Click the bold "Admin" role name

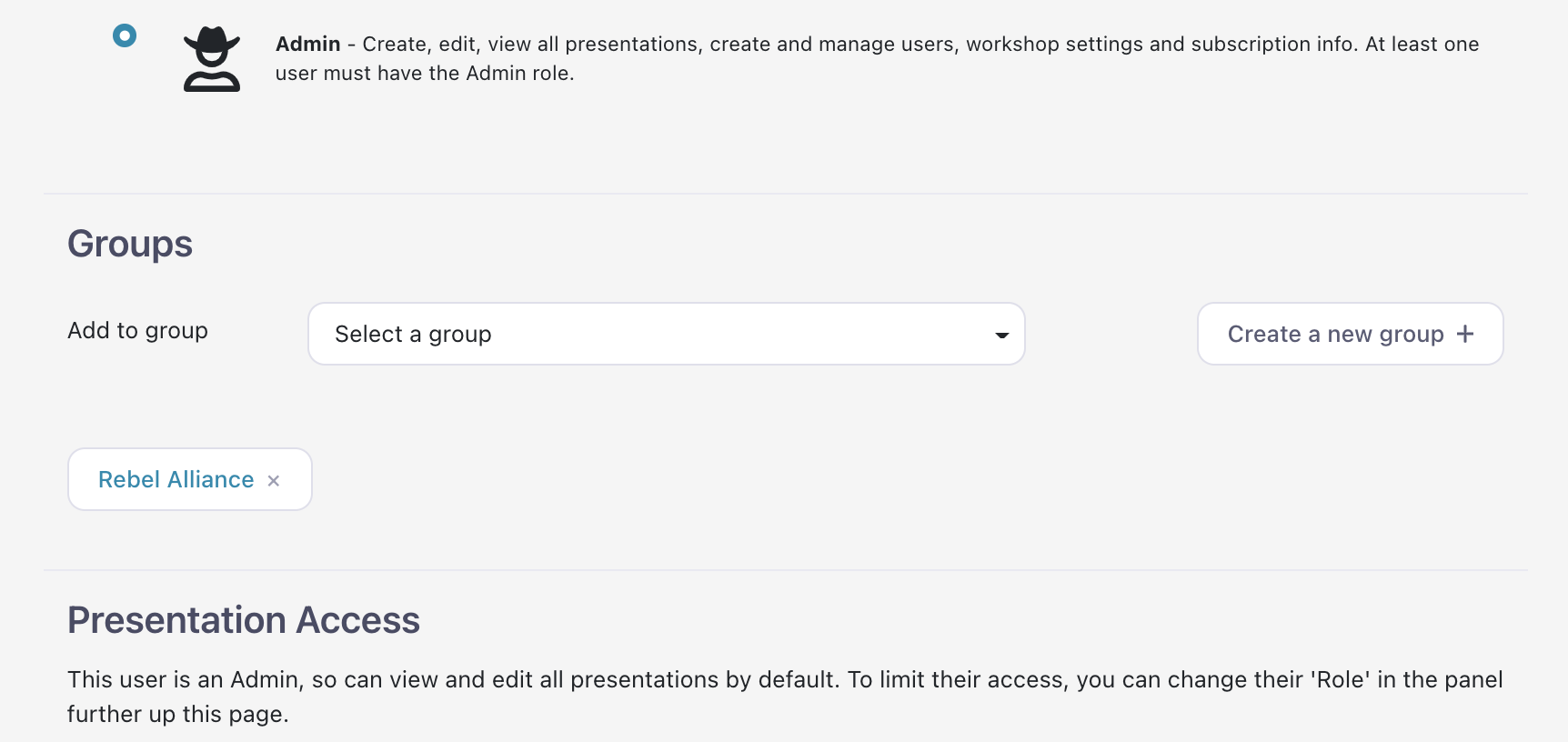[307, 44]
